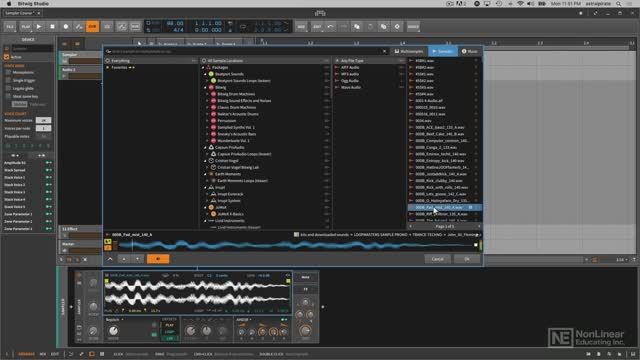Open the FILE menu in the toolbar
Image resolution: width=640 pixels, height=360 pixels.
coord(10,27)
